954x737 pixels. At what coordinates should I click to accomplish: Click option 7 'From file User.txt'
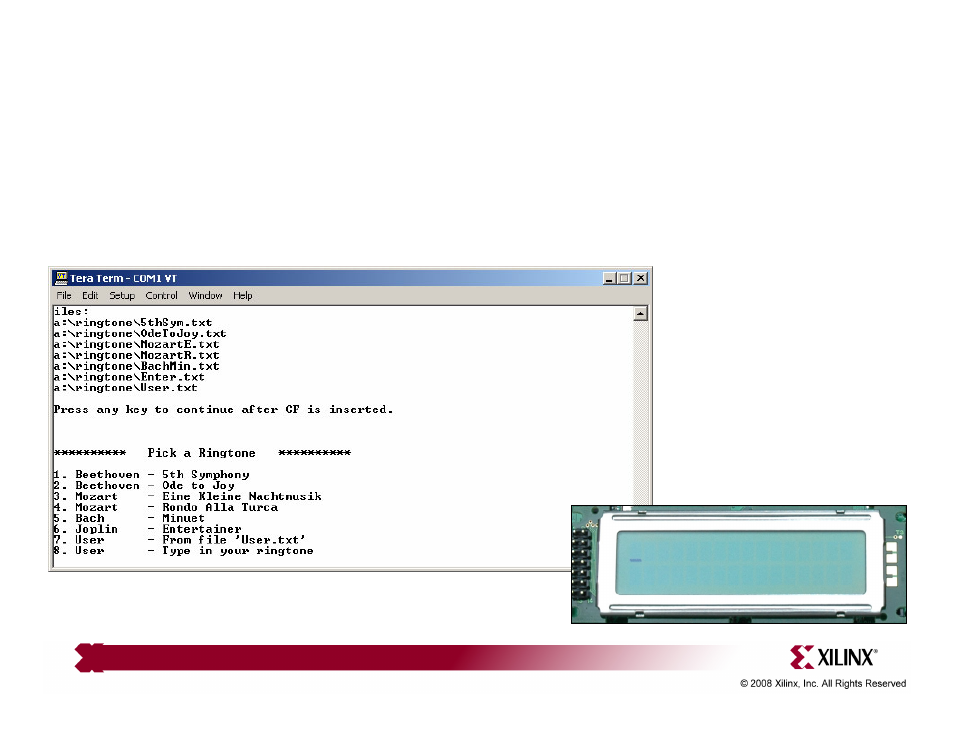coord(179,540)
